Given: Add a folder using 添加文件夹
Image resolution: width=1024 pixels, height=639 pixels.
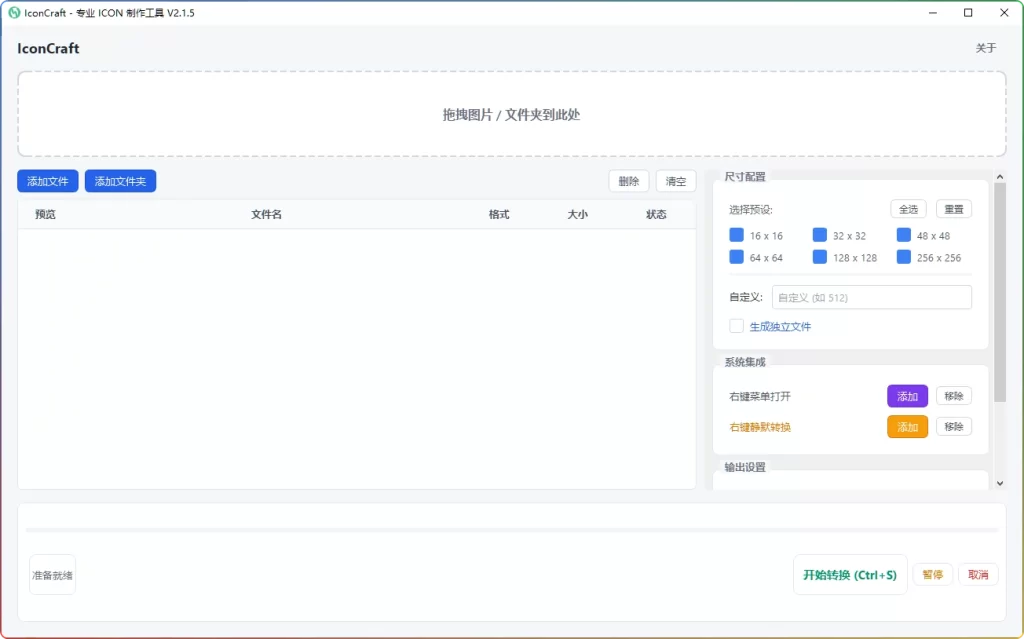Looking at the screenshot, I should [x=120, y=181].
